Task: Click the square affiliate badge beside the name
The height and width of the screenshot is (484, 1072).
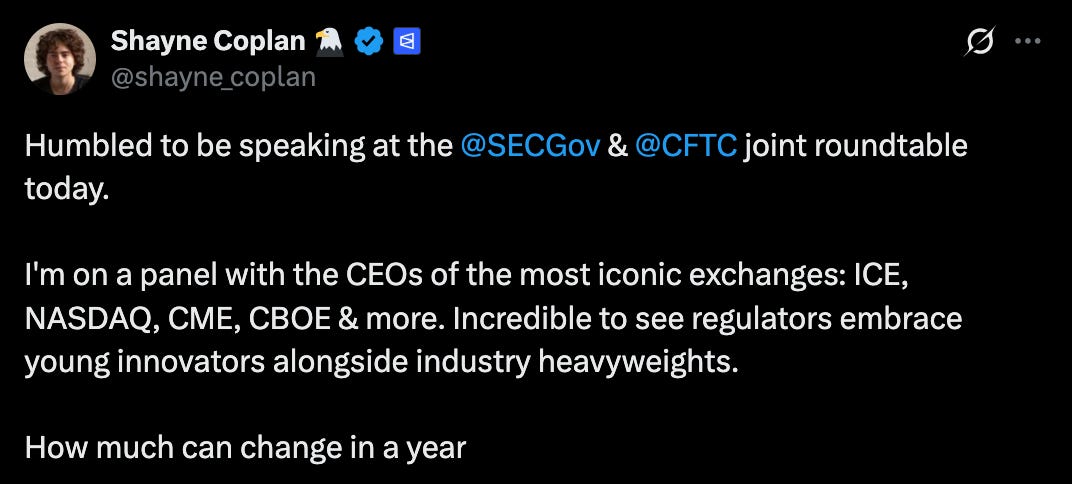Action: tap(407, 42)
